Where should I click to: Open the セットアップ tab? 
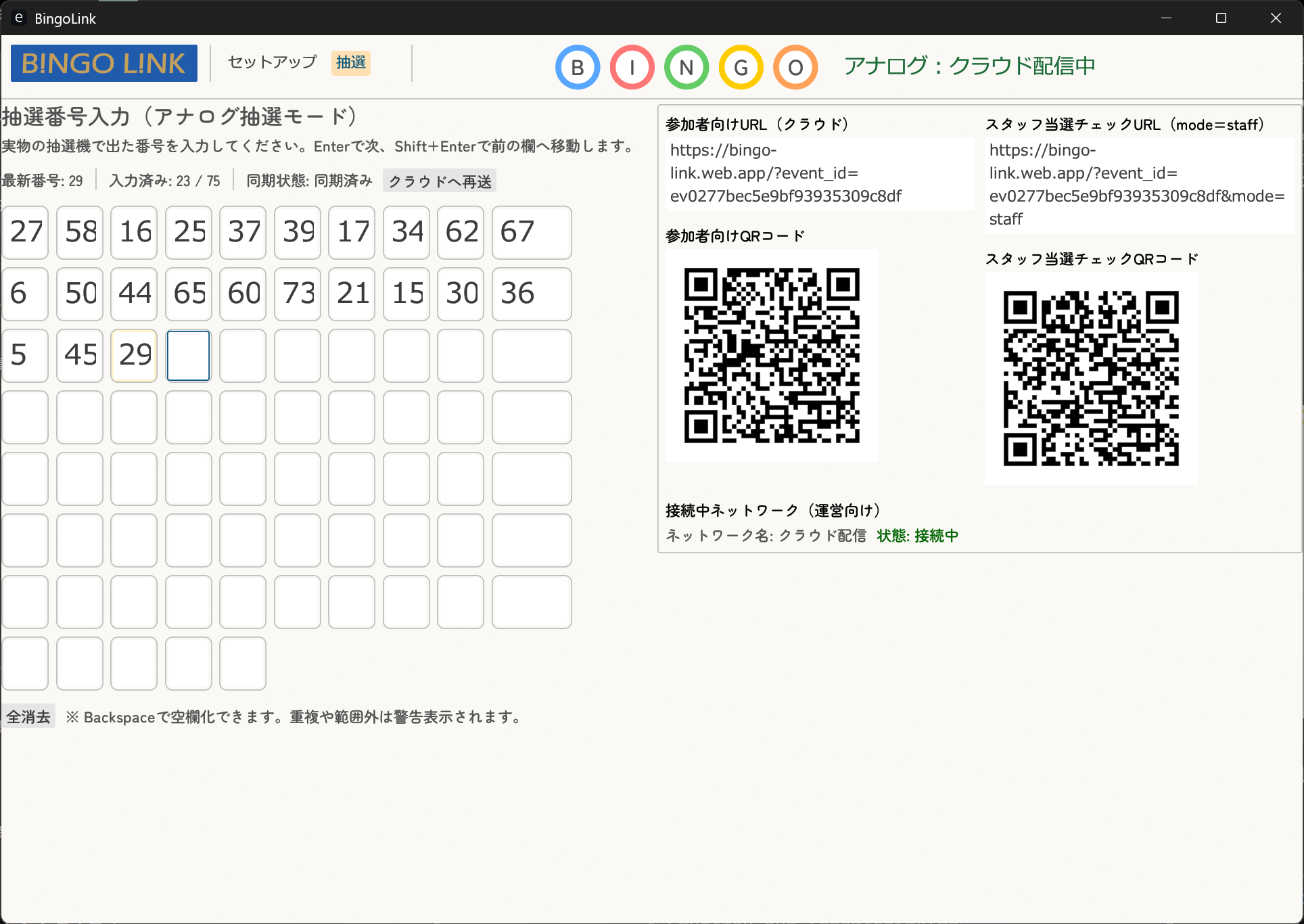[x=272, y=62]
